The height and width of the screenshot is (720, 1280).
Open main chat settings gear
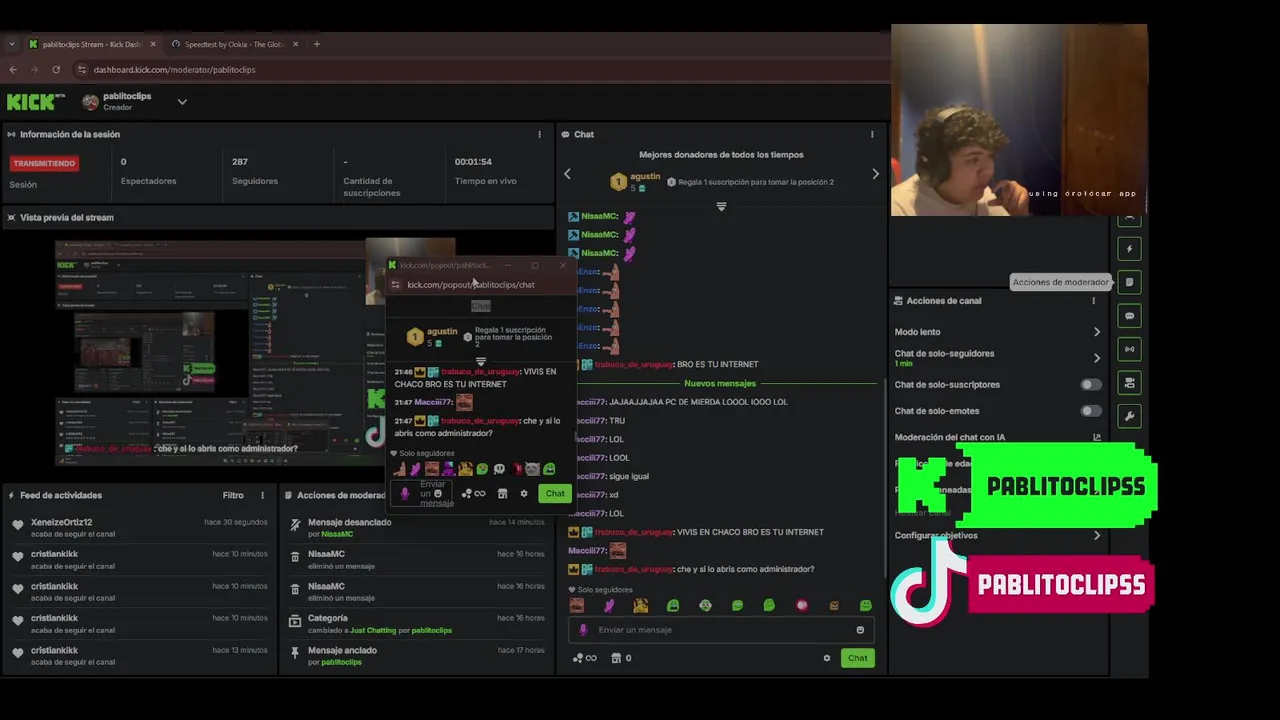[x=826, y=658]
